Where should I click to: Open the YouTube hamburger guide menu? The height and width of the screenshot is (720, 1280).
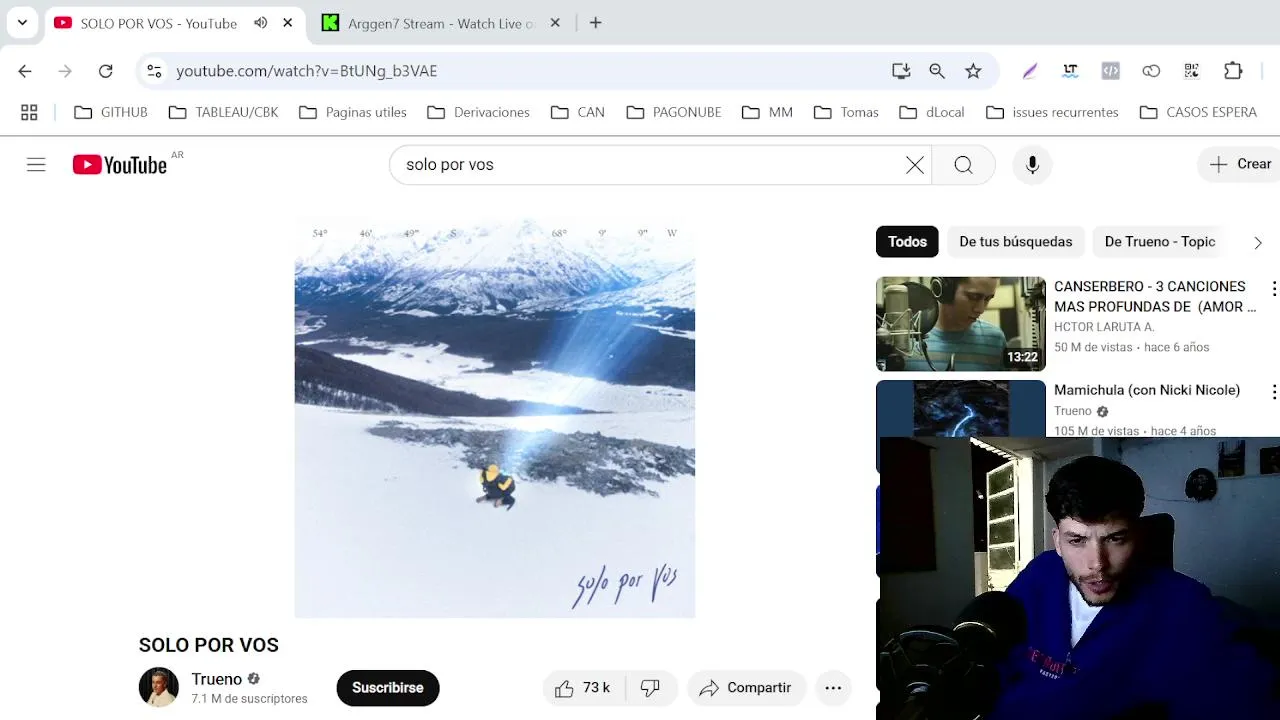(36, 165)
